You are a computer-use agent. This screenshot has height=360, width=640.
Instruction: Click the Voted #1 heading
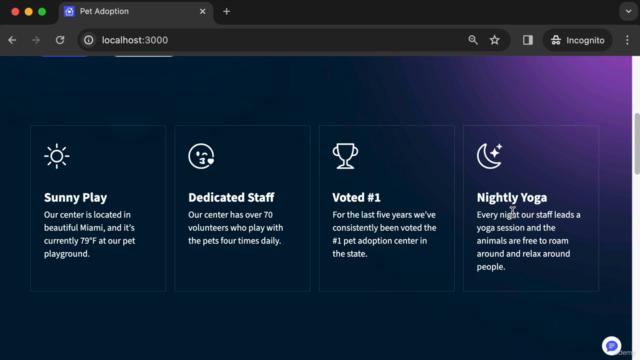point(356,198)
